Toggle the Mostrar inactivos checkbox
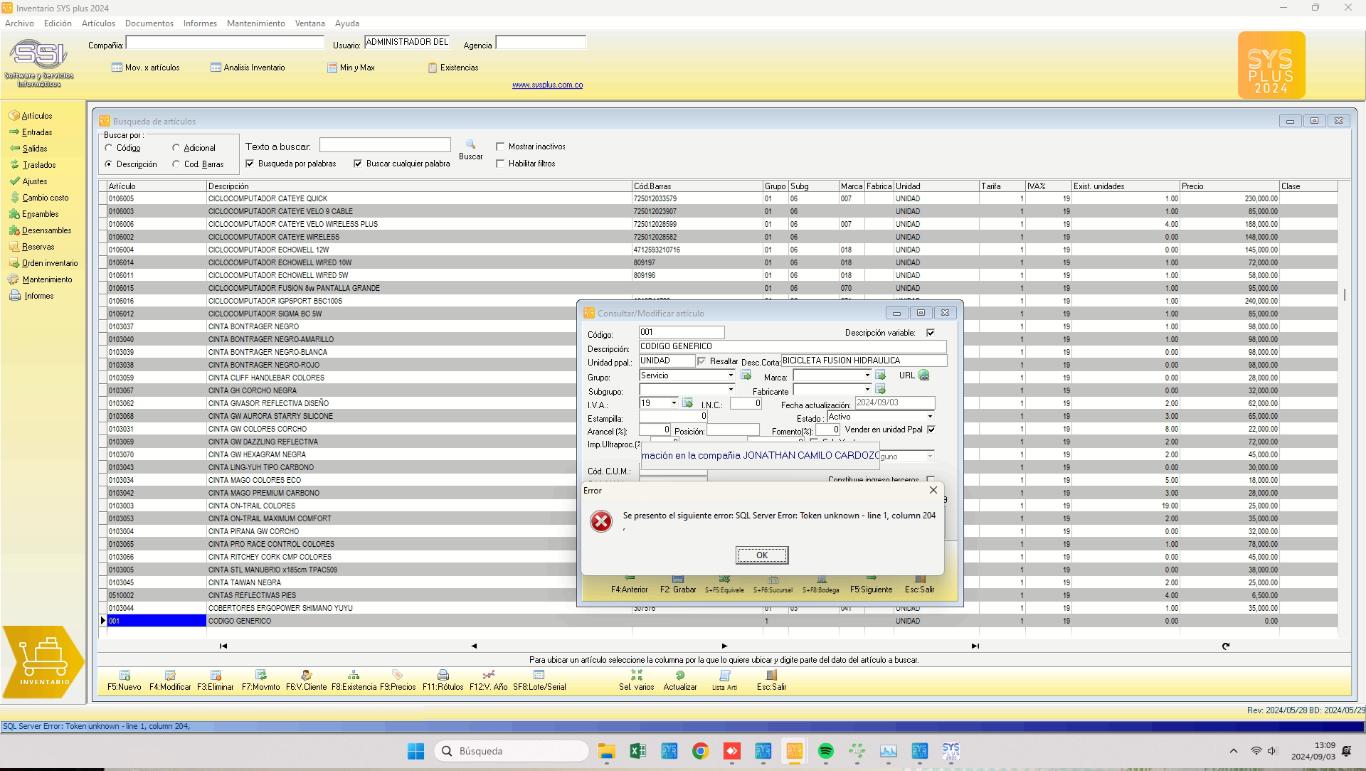1366x771 pixels. [500, 147]
